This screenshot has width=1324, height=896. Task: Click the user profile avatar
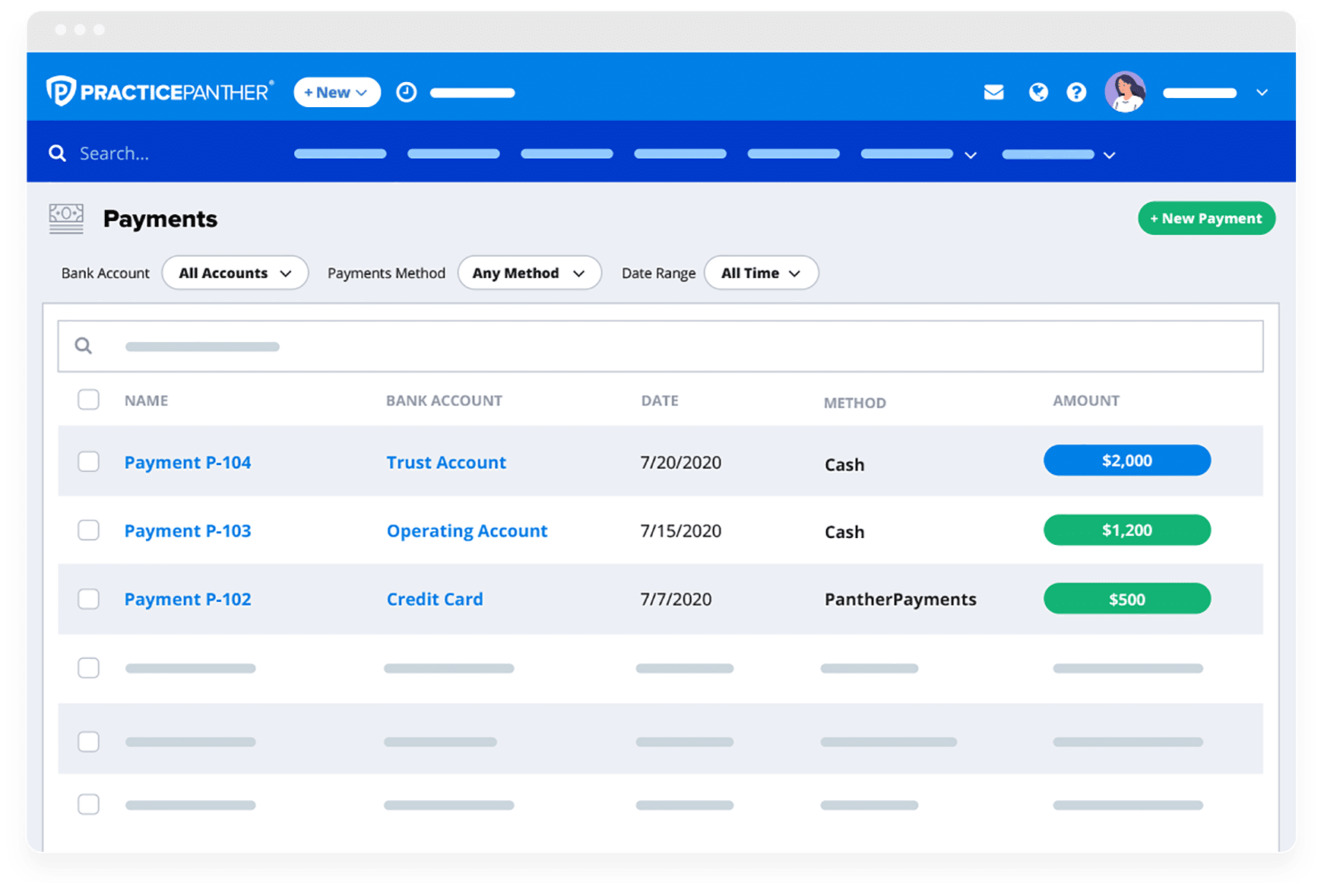click(1125, 92)
